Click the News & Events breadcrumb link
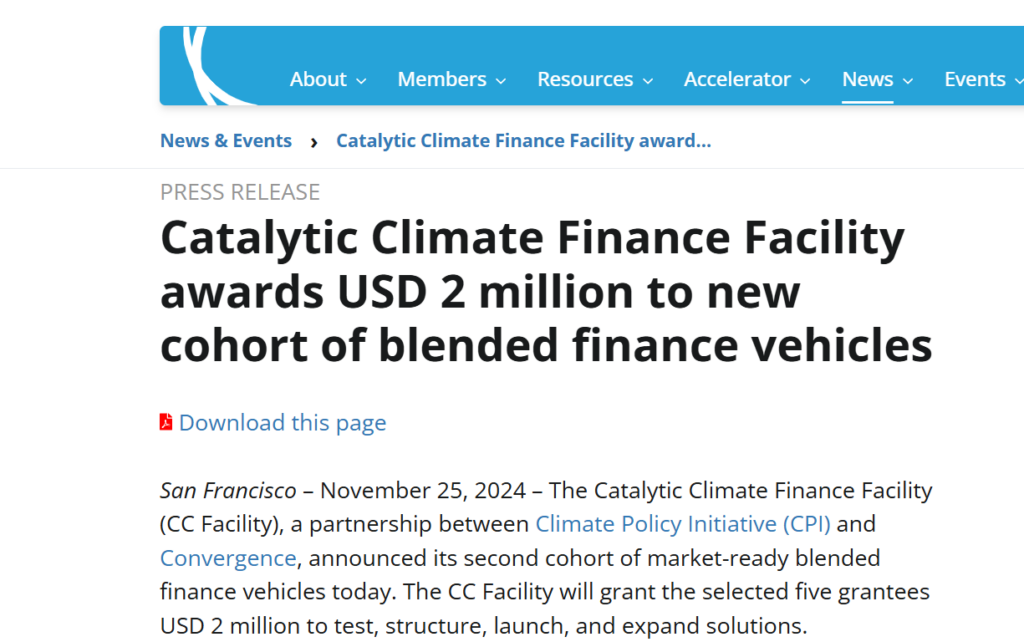This screenshot has height=642, width=1024. click(226, 140)
